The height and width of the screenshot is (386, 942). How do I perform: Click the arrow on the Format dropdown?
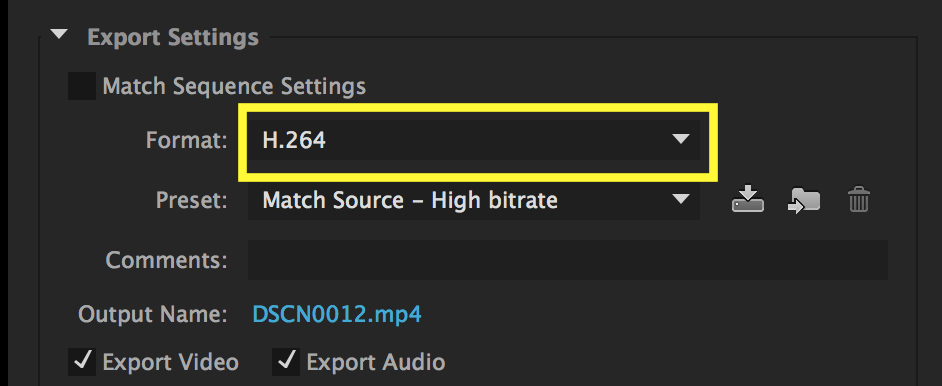[x=681, y=139]
